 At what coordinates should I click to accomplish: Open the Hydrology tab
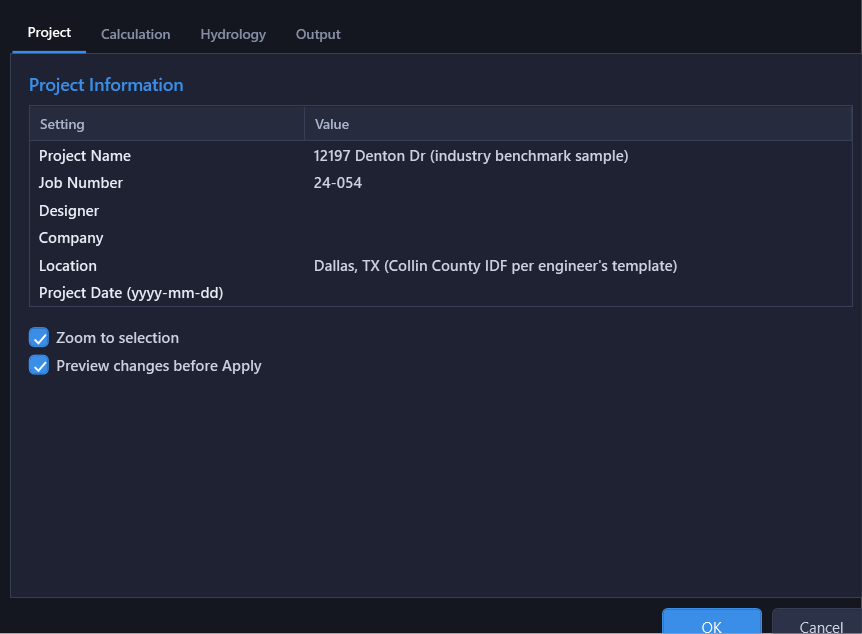233,34
